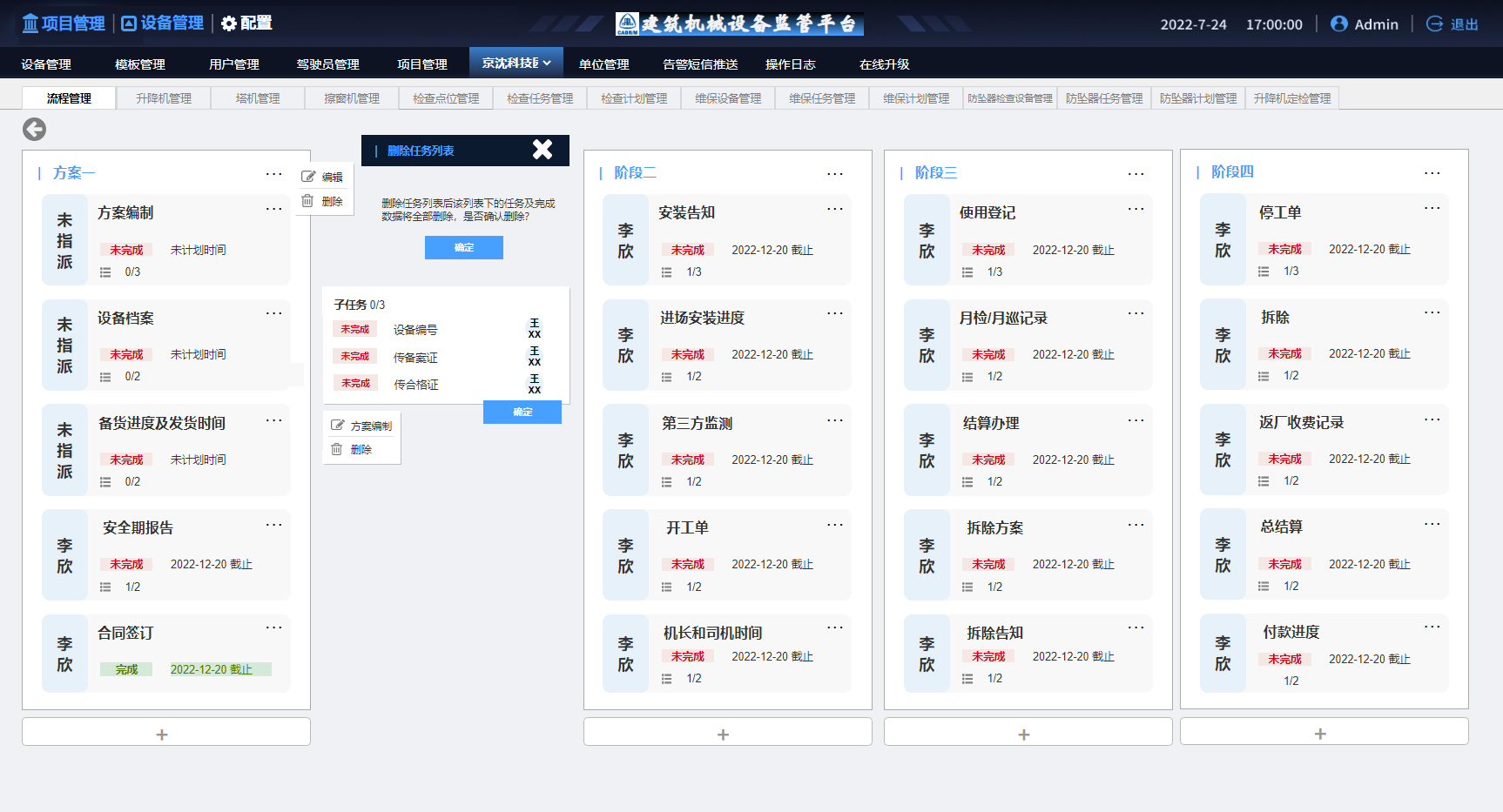The width and height of the screenshot is (1503, 812).
Task: Click the Admin user avatar icon
Action: point(1339,23)
